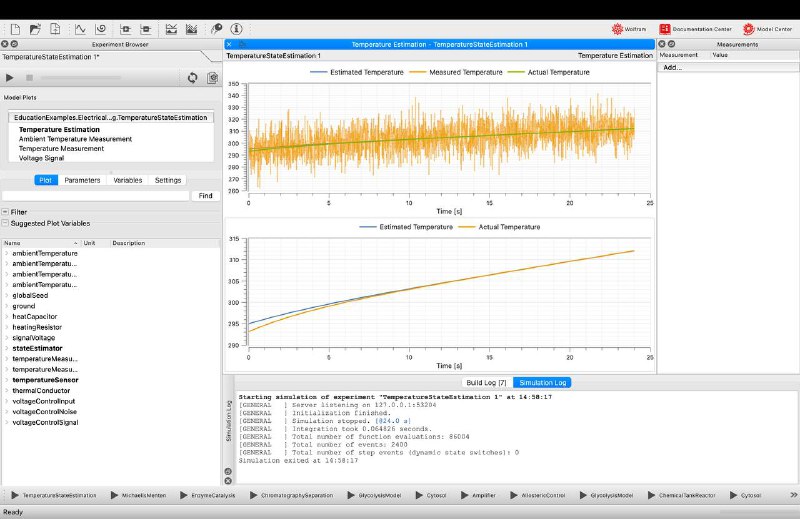Click the new Y(T) plot window icon
Viewport: 800px width, 519px height.
(x=80, y=29)
